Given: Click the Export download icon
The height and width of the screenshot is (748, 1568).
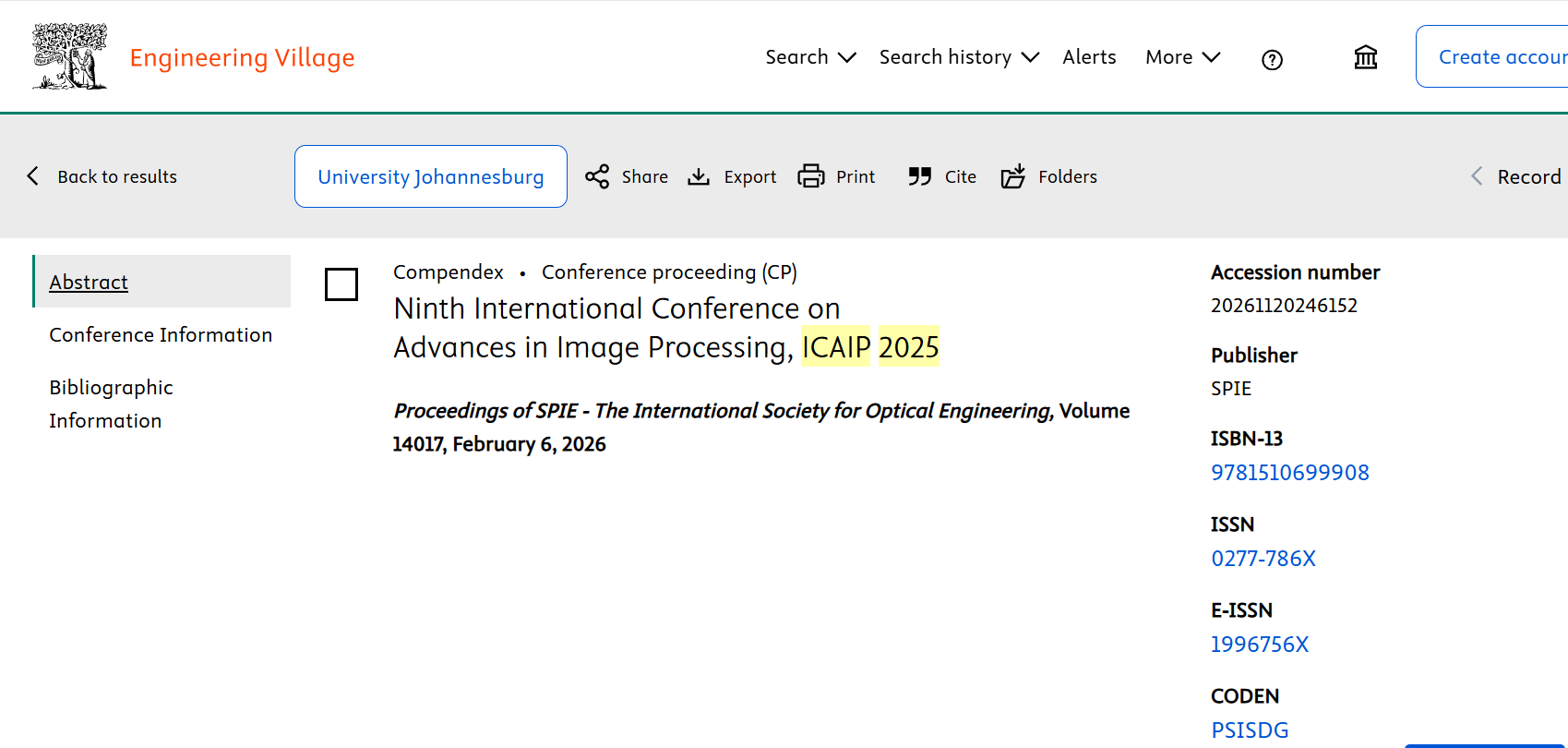Looking at the screenshot, I should (x=699, y=176).
